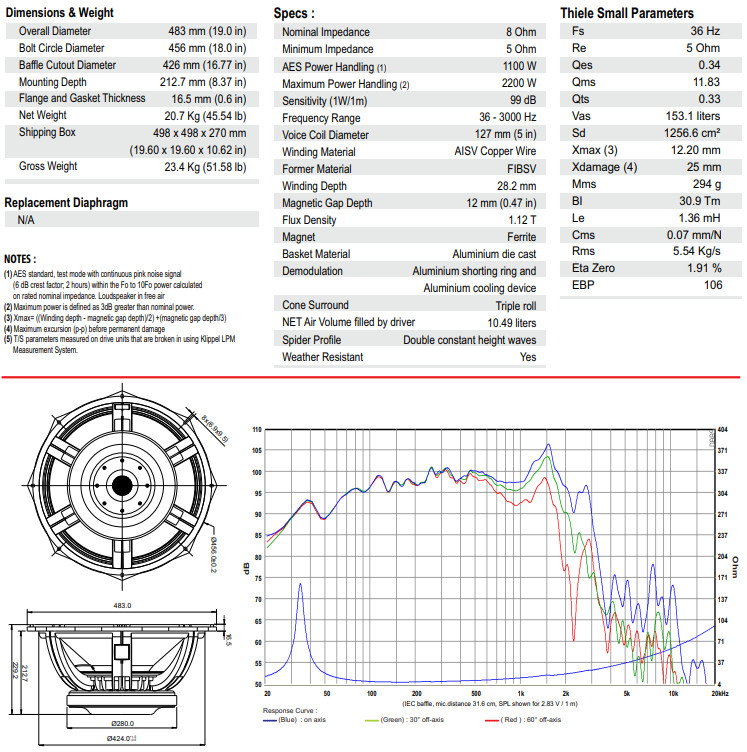Viewport: 747px width, 752px height.
Task: Select Flux Density value '1.12 T'
Action: coord(522,220)
